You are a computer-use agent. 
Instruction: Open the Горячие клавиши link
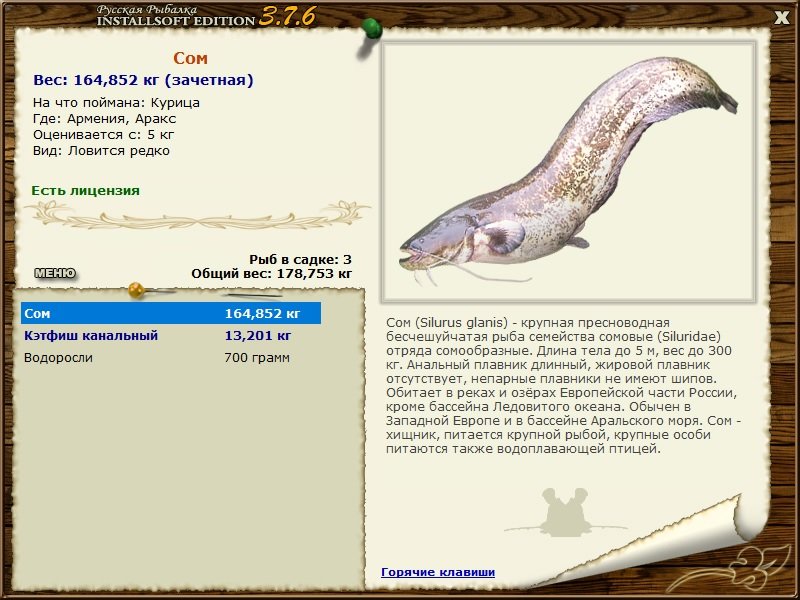tap(438, 572)
